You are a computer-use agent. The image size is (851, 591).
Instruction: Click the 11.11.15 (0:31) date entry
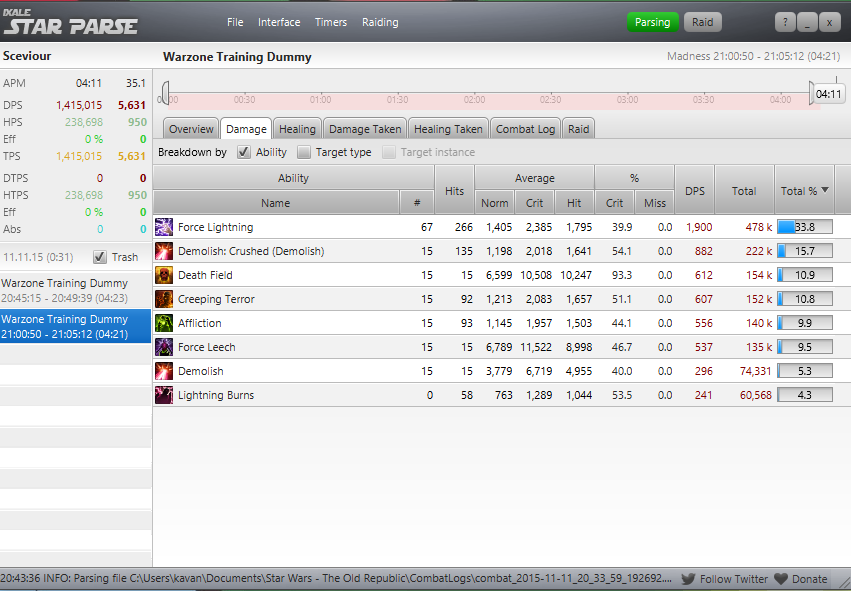click(x=38, y=257)
